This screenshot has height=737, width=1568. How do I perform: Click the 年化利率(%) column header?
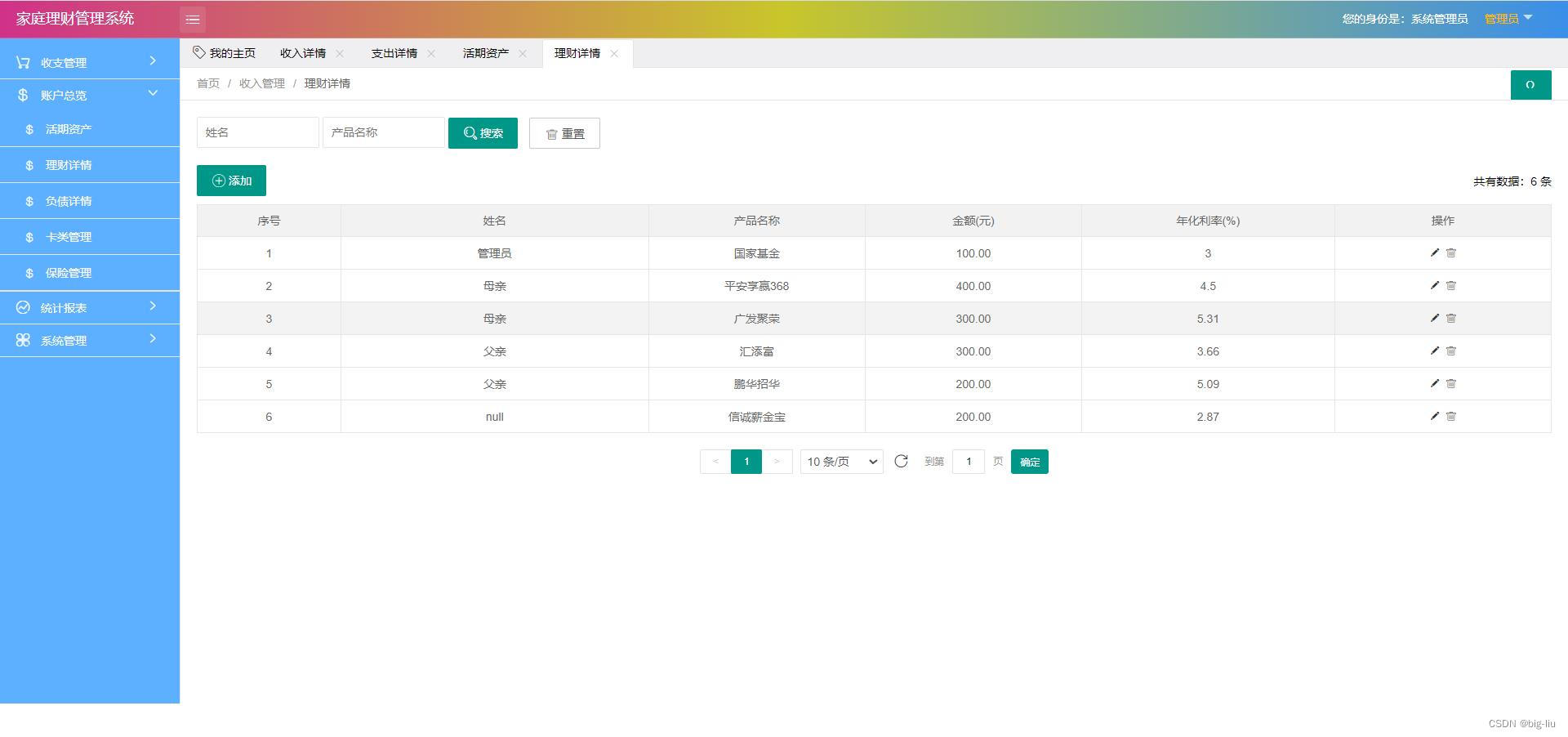pyautogui.click(x=1208, y=221)
